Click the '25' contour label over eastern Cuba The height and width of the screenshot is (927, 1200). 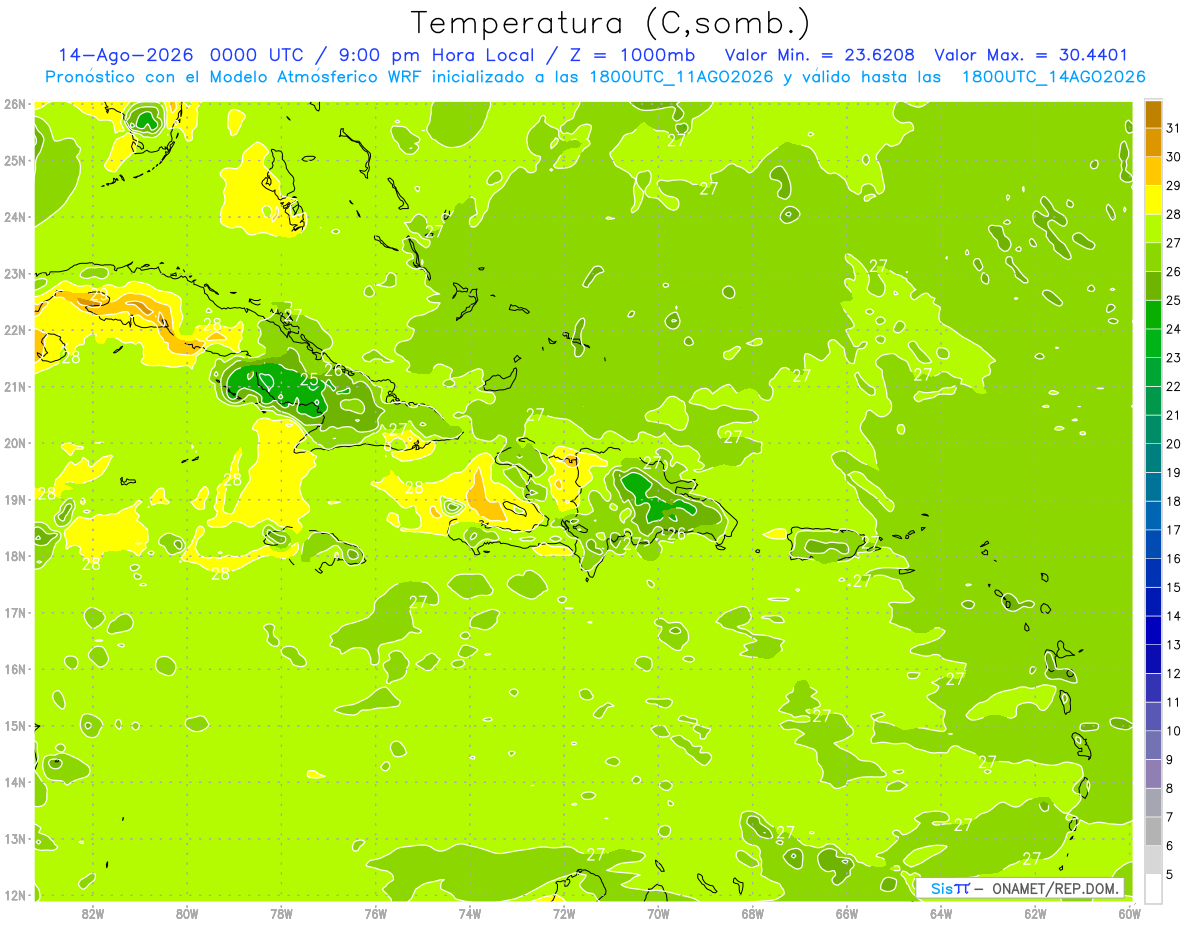(x=309, y=380)
